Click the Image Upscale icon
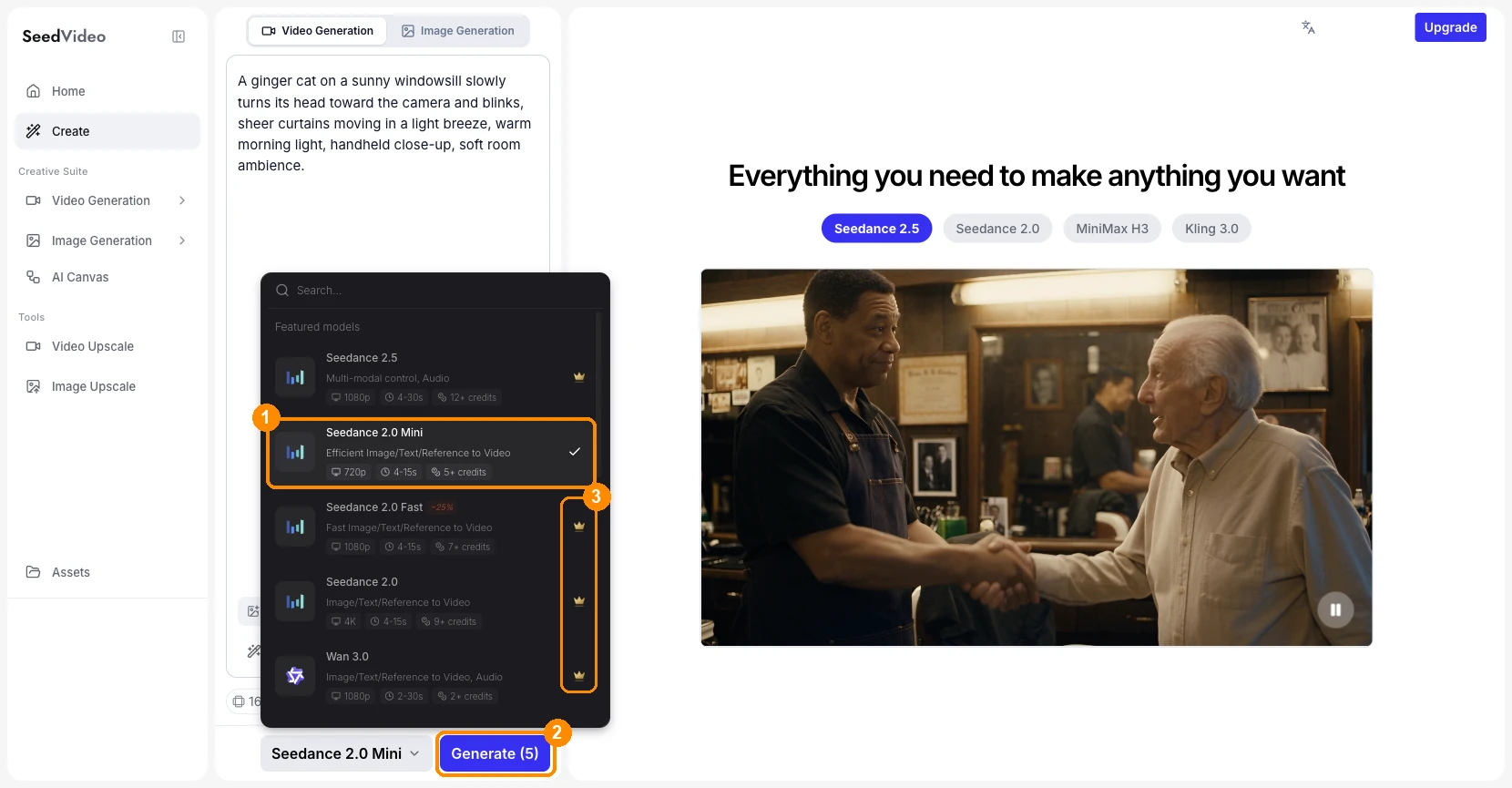Viewport: 1512px width, 788px height. pyautogui.click(x=34, y=386)
